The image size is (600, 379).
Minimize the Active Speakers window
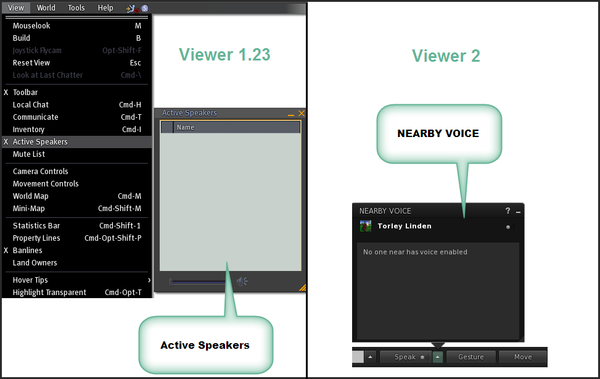click(x=291, y=114)
